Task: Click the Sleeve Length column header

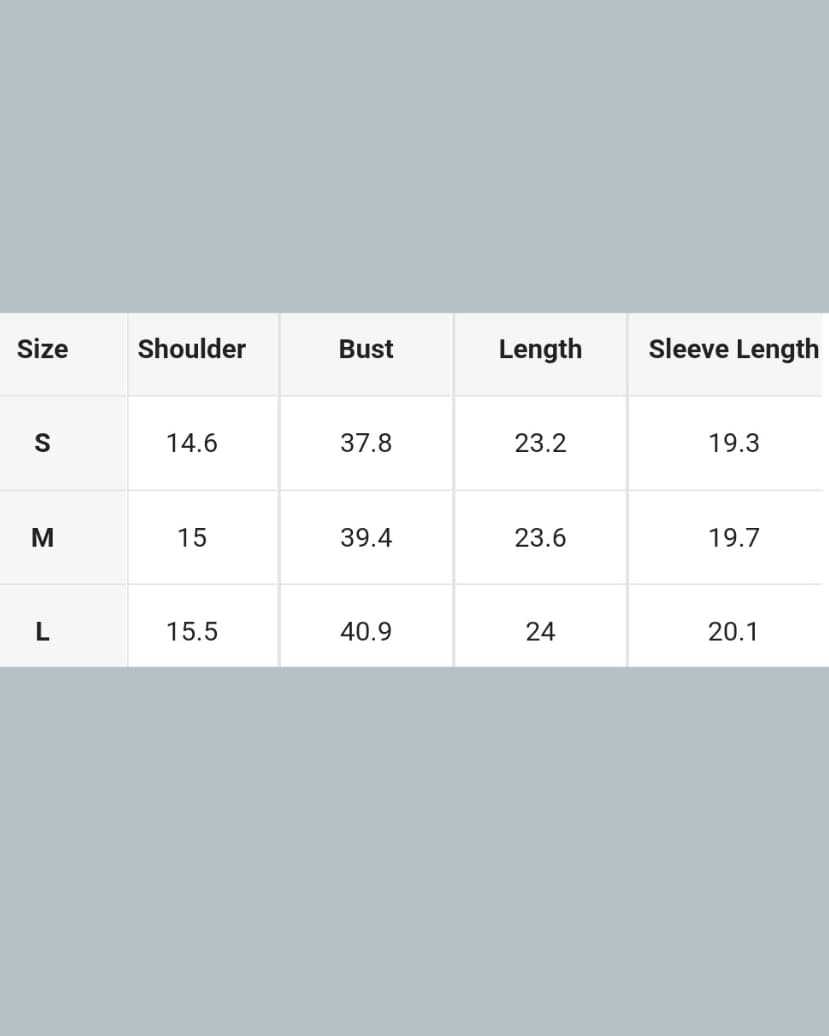Action: [x=733, y=349]
